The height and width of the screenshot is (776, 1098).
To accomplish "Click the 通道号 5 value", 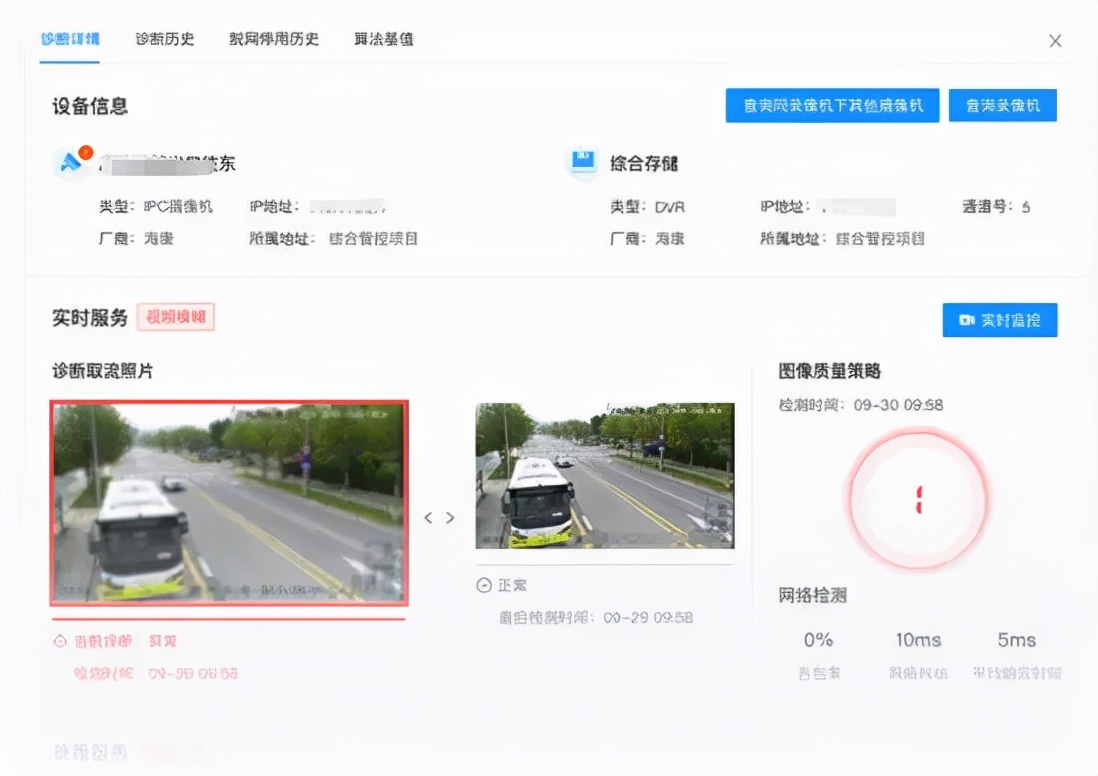I will [1026, 207].
